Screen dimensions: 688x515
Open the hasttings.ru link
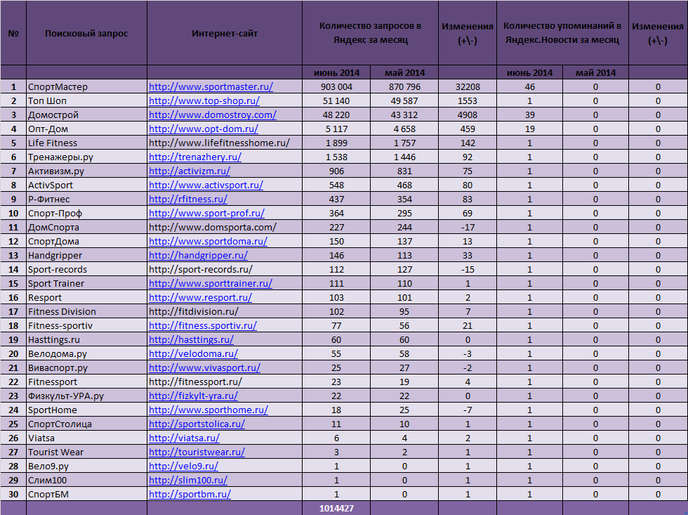[191, 340]
